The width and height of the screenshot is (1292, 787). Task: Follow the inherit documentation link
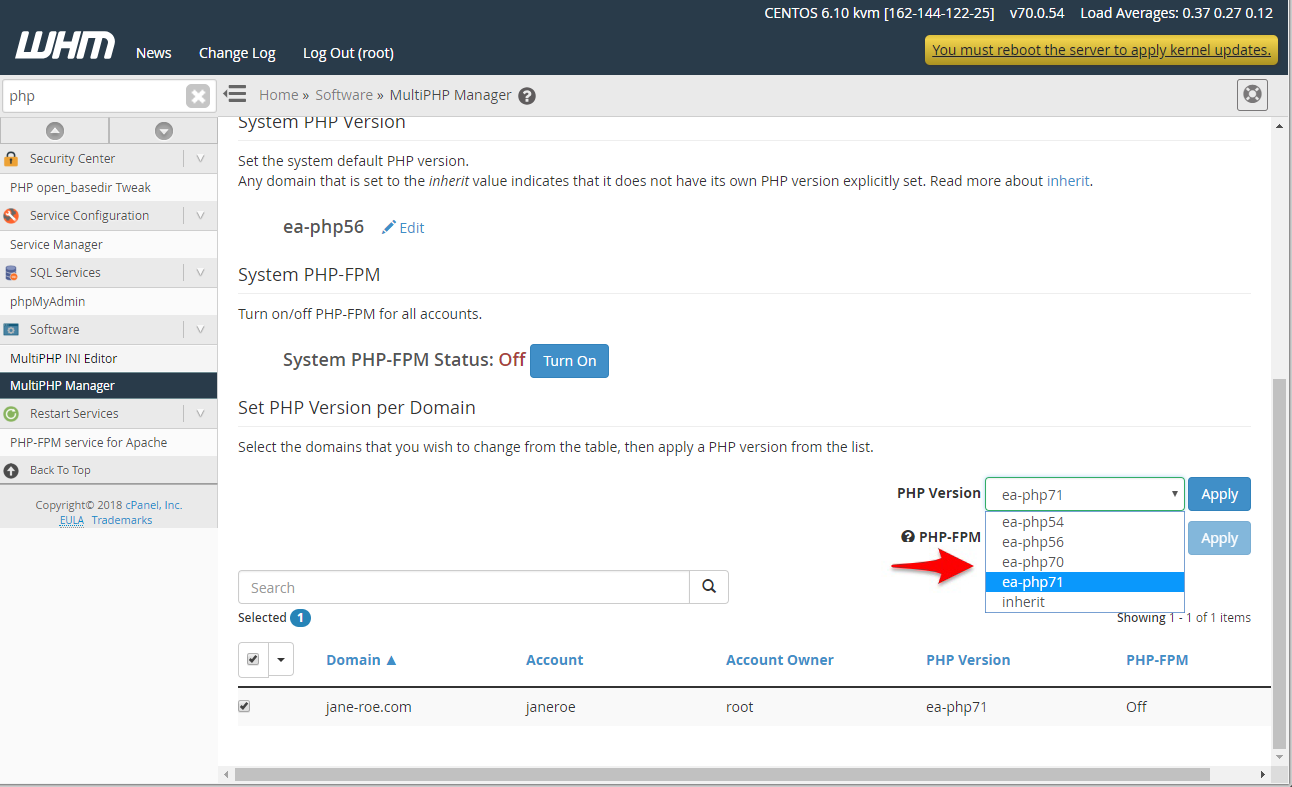click(x=1068, y=181)
